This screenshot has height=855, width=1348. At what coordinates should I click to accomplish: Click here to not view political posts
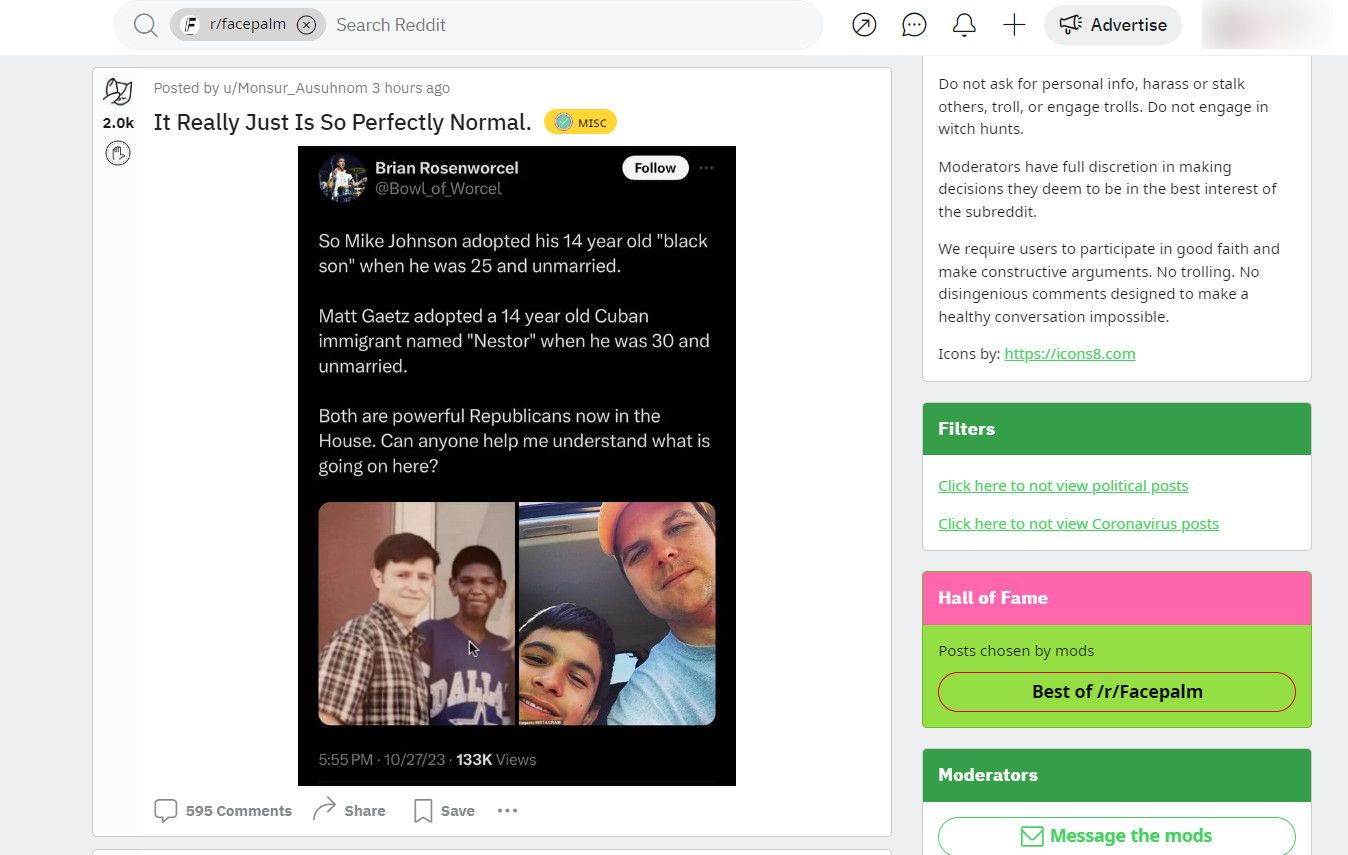tap(1063, 486)
